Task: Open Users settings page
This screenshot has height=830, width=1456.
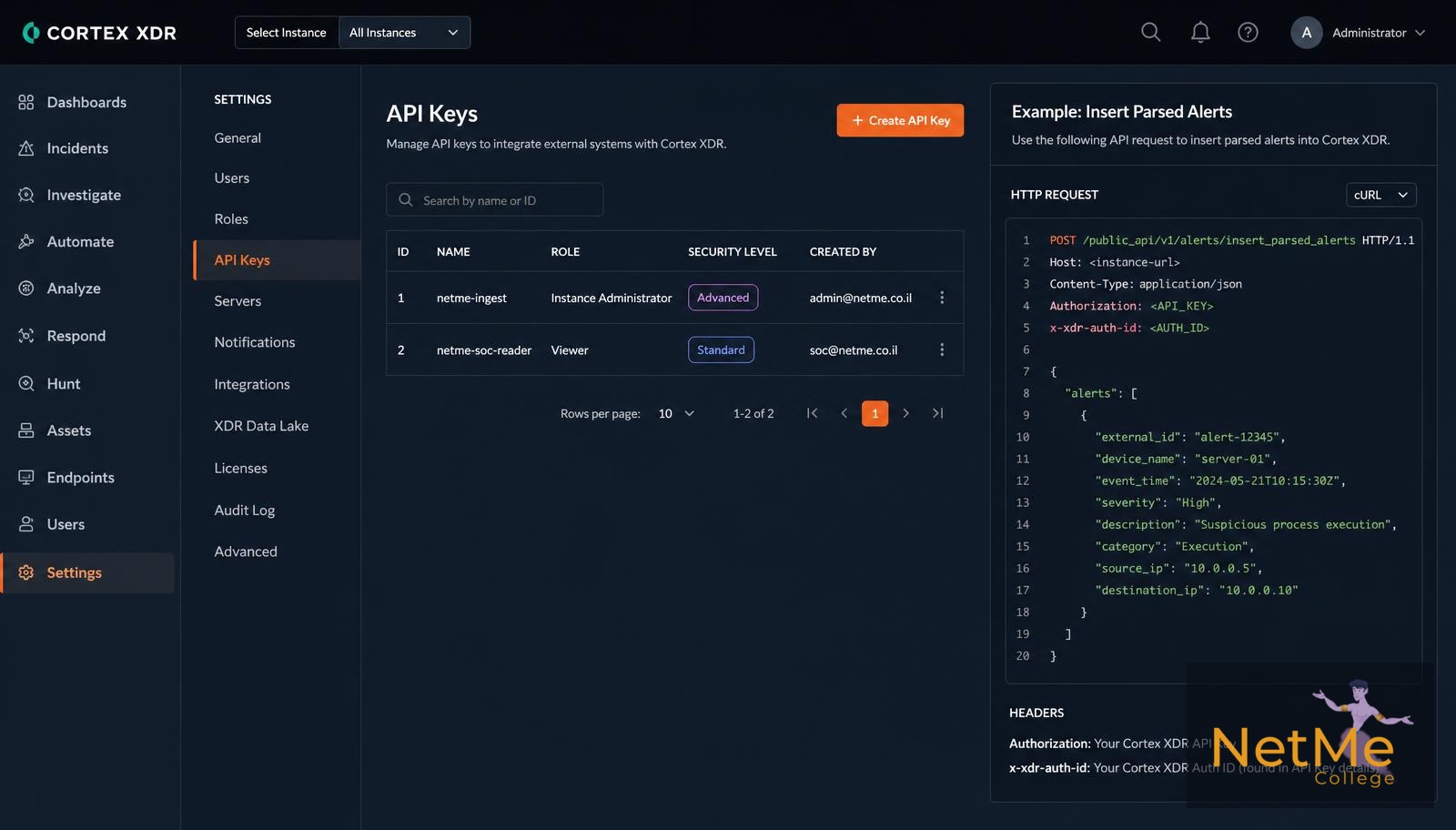Action: (x=232, y=177)
